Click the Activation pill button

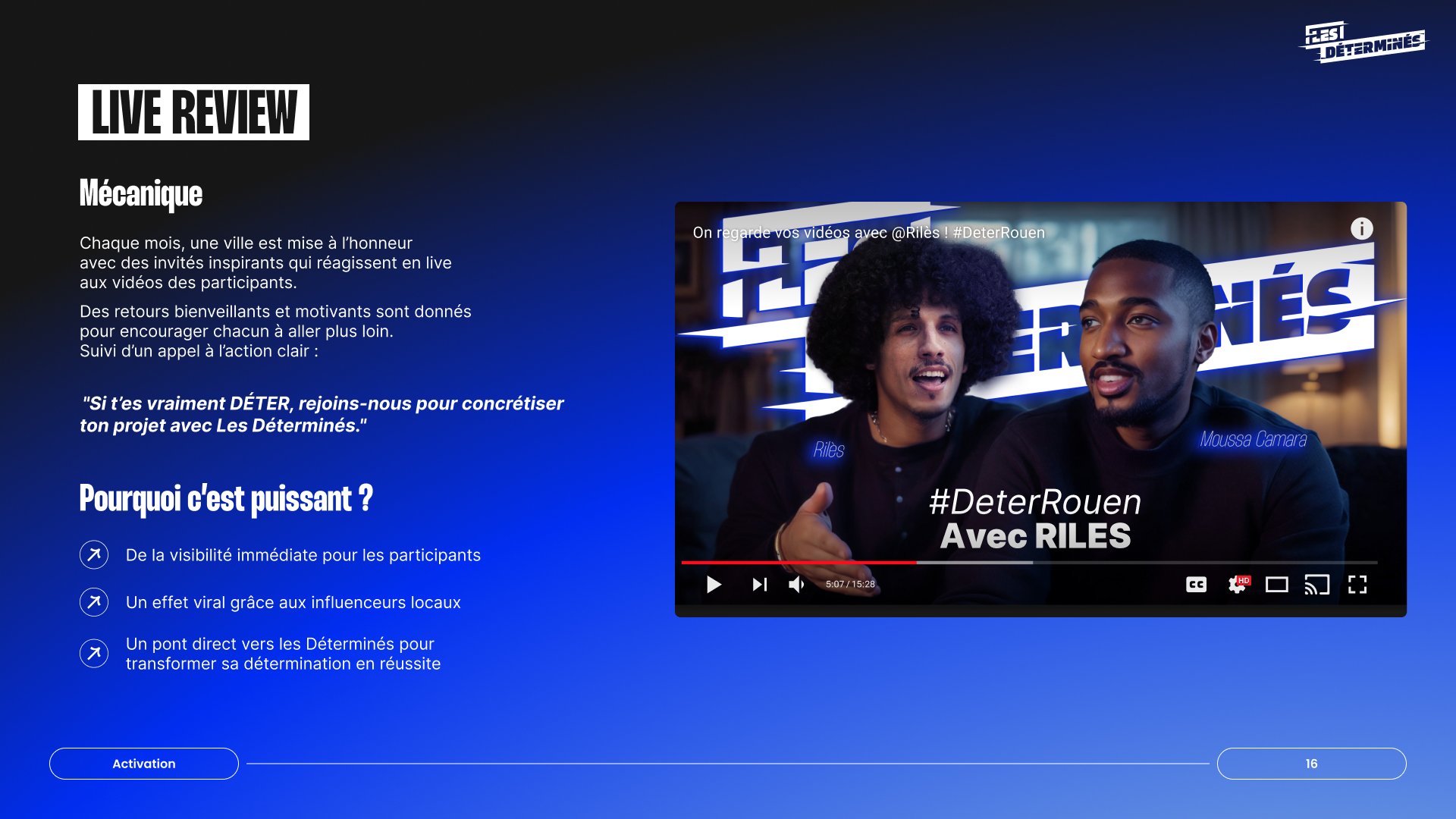point(144,764)
